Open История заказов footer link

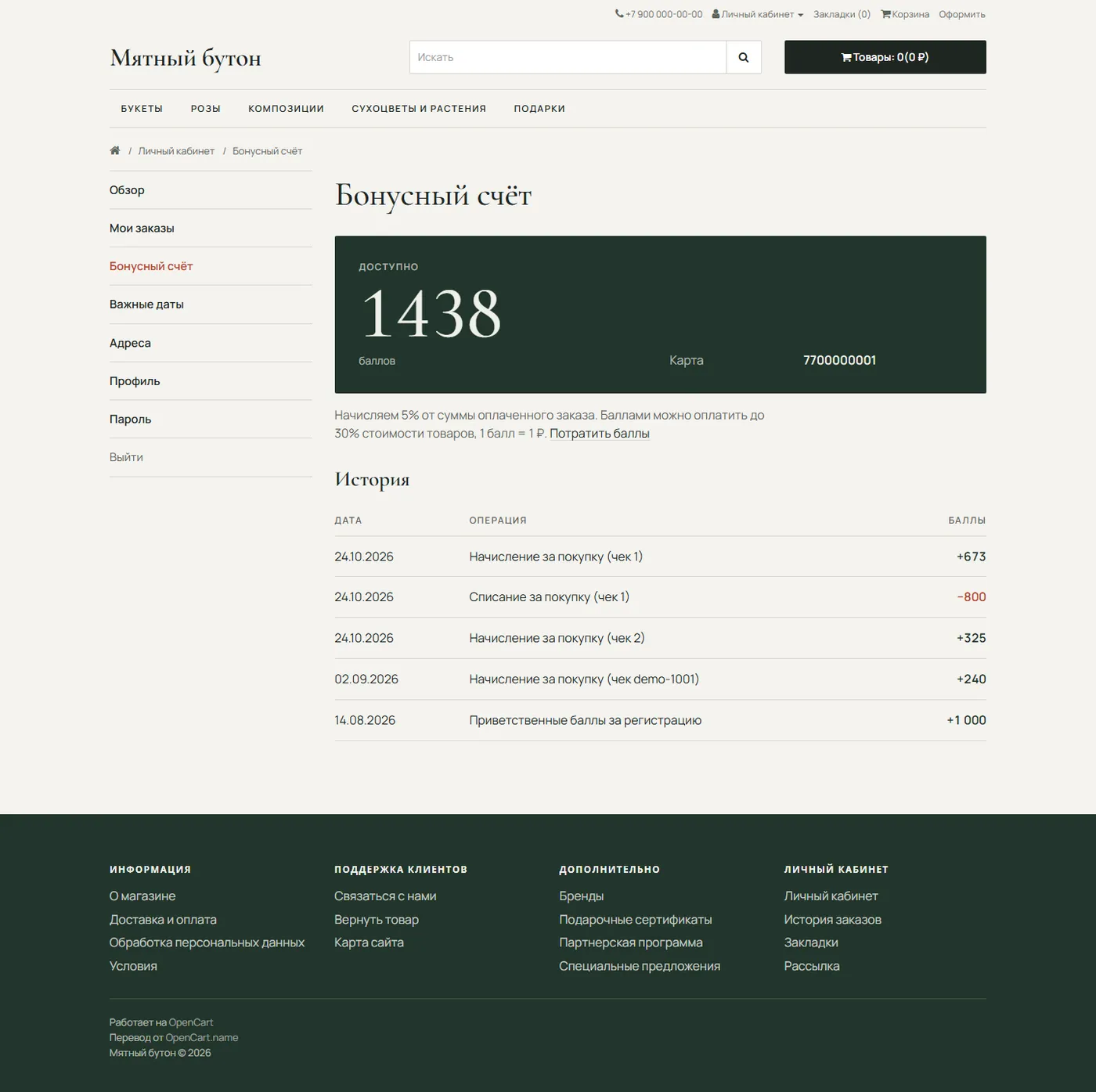(x=832, y=920)
